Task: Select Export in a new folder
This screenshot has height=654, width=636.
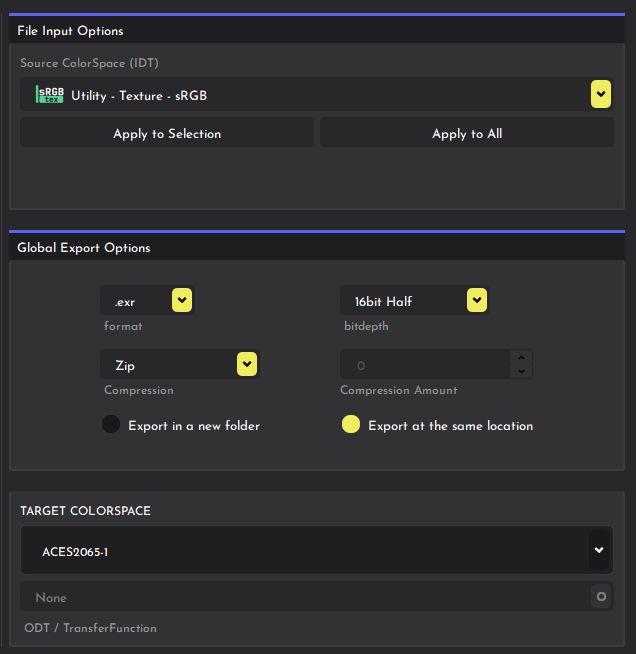Action: point(111,425)
